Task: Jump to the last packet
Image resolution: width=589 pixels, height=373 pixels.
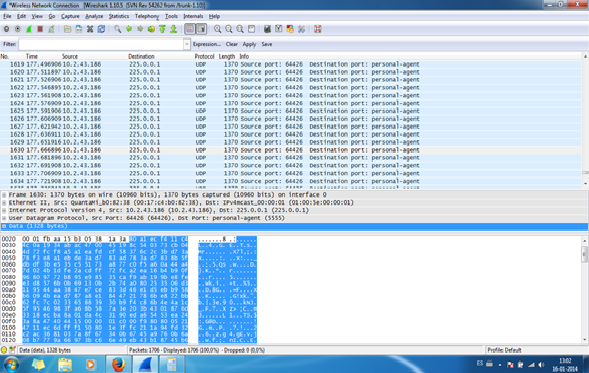Action: [x=174, y=29]
